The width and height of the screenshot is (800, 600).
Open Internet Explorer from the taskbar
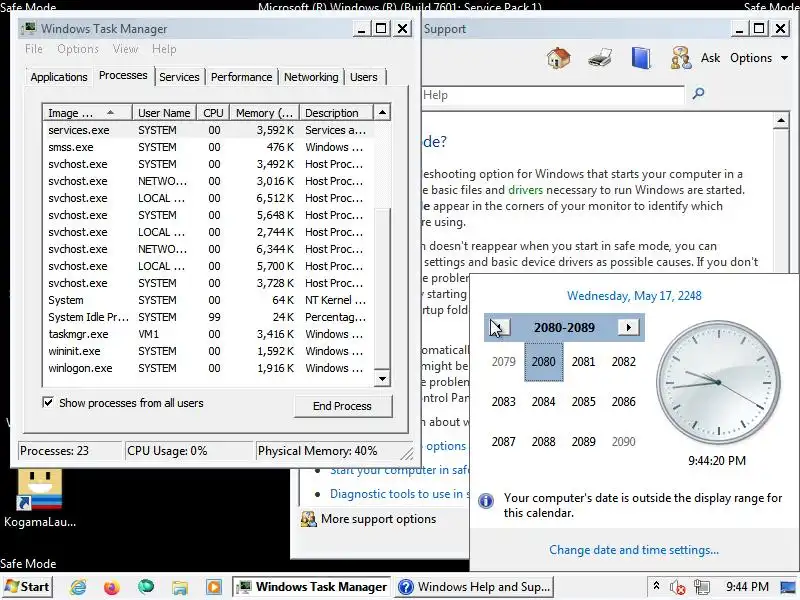point(78,587)
